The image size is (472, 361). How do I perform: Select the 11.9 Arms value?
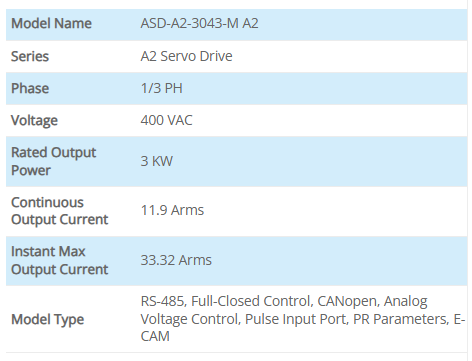coord(172,210)
